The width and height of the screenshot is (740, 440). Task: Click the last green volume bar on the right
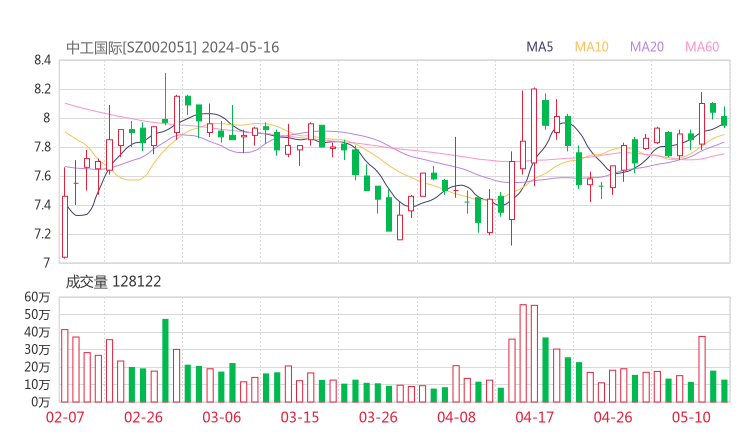point(724,391)
